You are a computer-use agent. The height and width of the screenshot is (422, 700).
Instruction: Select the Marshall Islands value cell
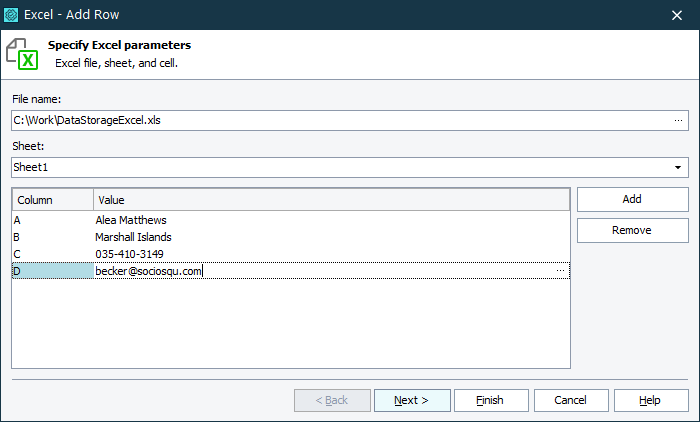134,237
